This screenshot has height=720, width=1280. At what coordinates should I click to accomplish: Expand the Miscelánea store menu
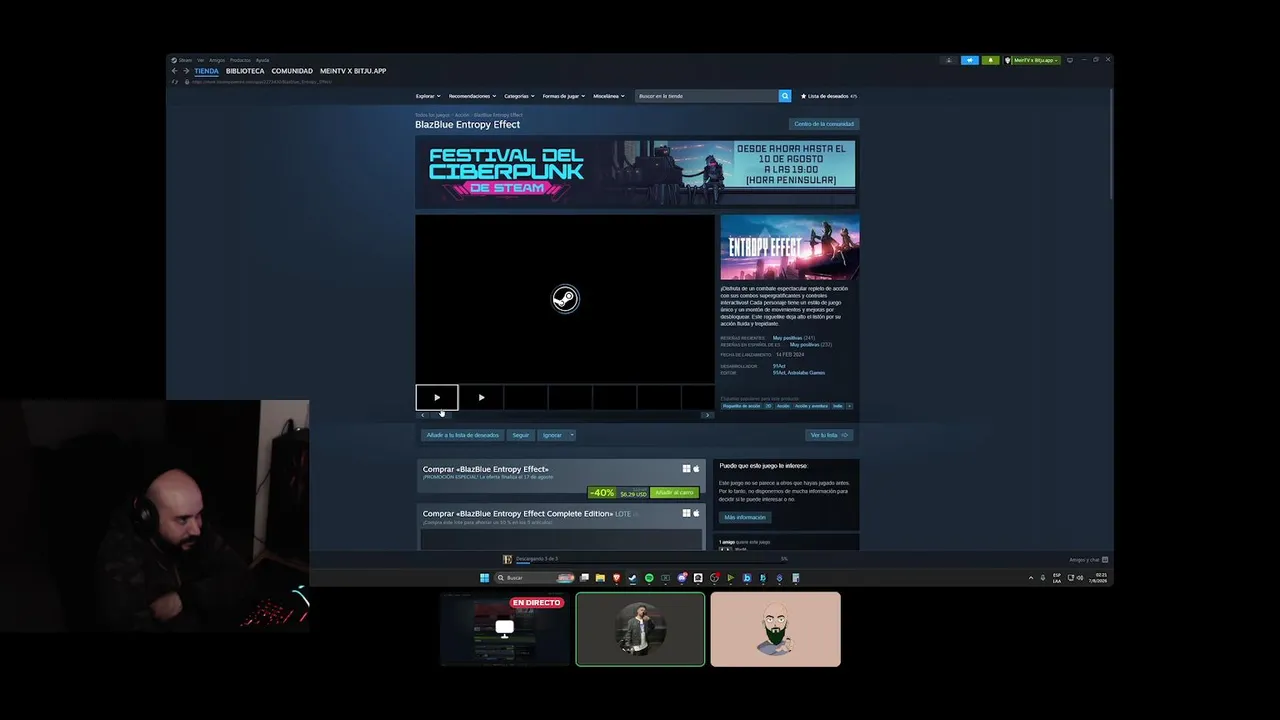click(x=609, y=96)
